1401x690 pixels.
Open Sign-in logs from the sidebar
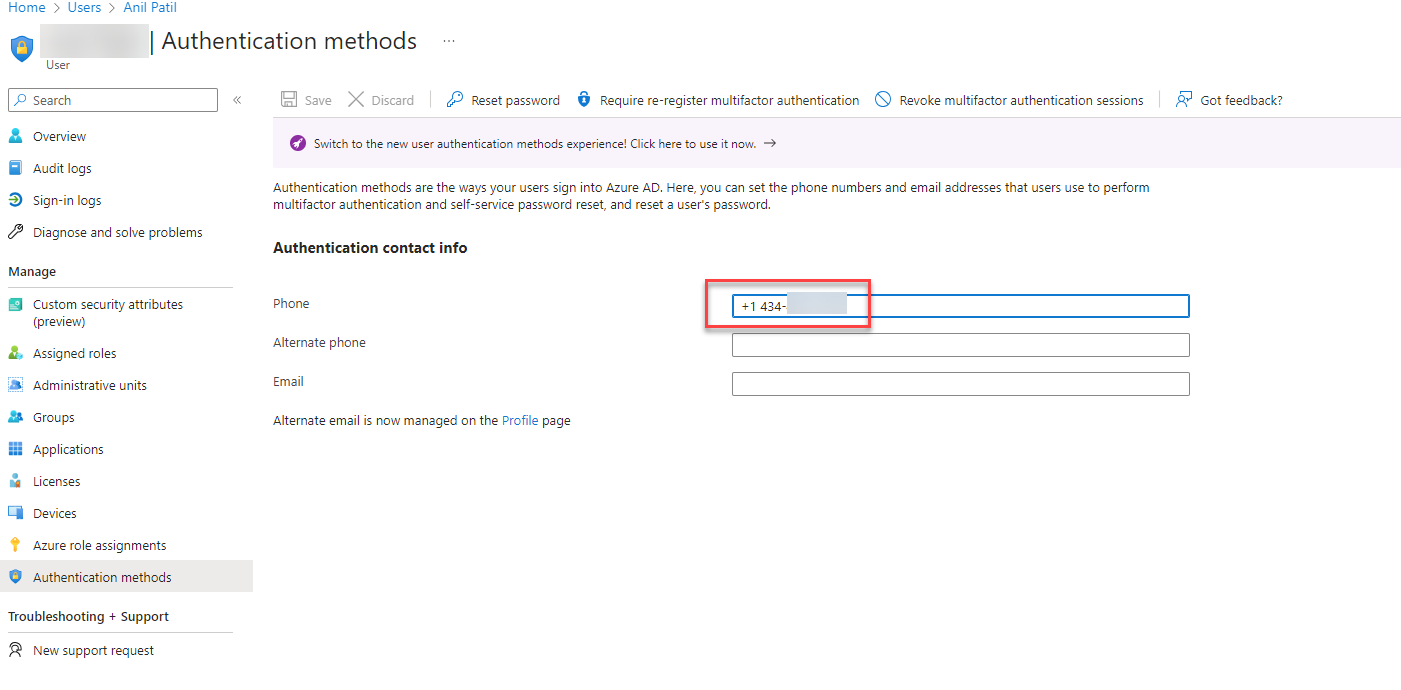(67, 199)
